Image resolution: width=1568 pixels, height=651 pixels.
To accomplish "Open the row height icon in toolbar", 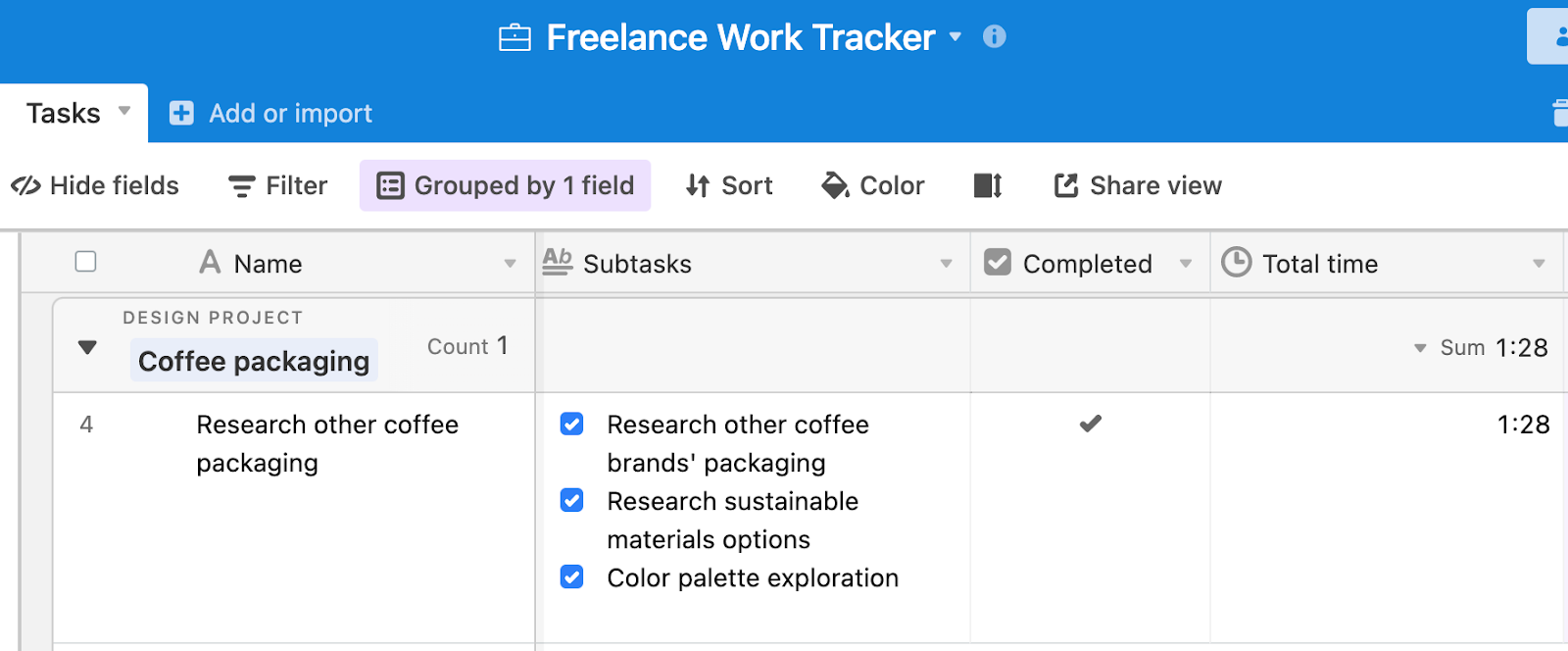I will 988,185.
